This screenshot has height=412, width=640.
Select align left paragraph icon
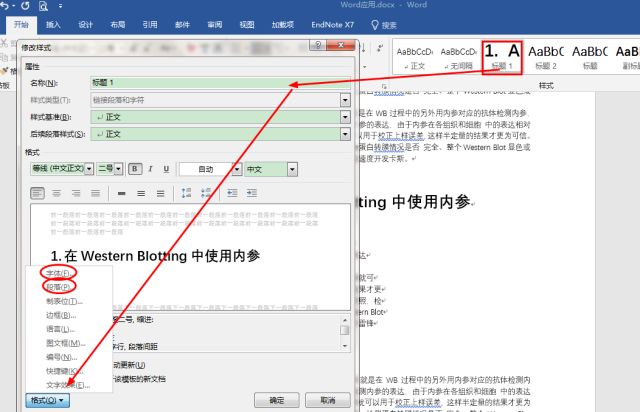pyautogui.click(x=38, y=193)
